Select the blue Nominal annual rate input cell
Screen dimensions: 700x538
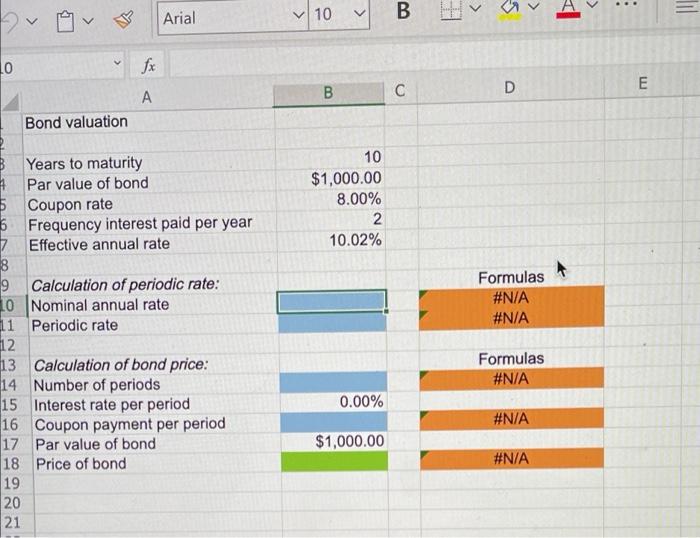[332, 301]
